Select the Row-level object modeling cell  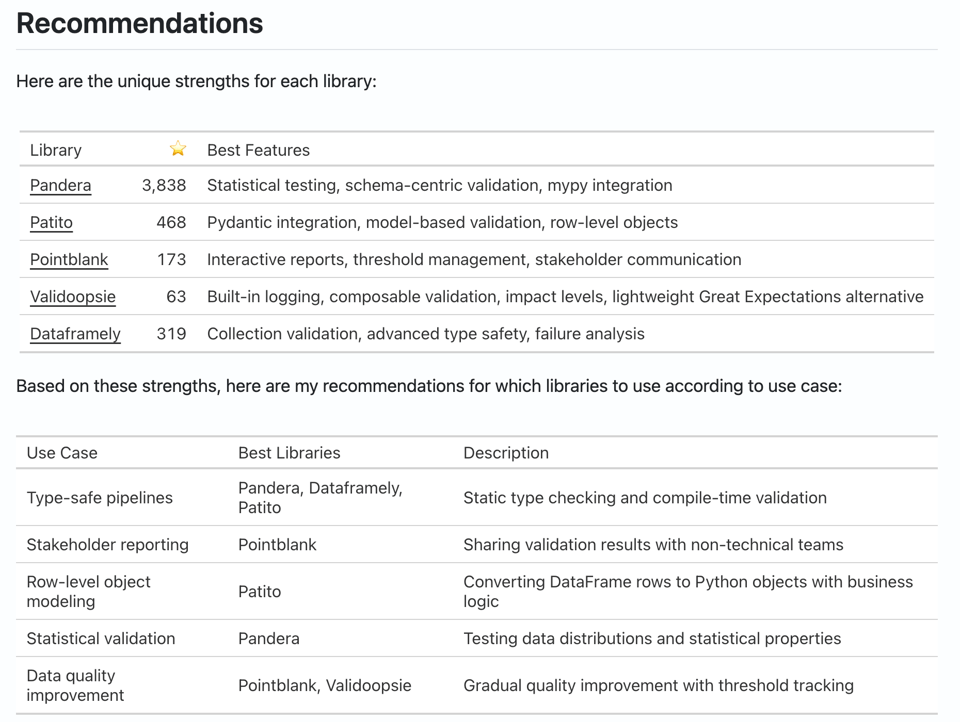[x=89, y=591]
